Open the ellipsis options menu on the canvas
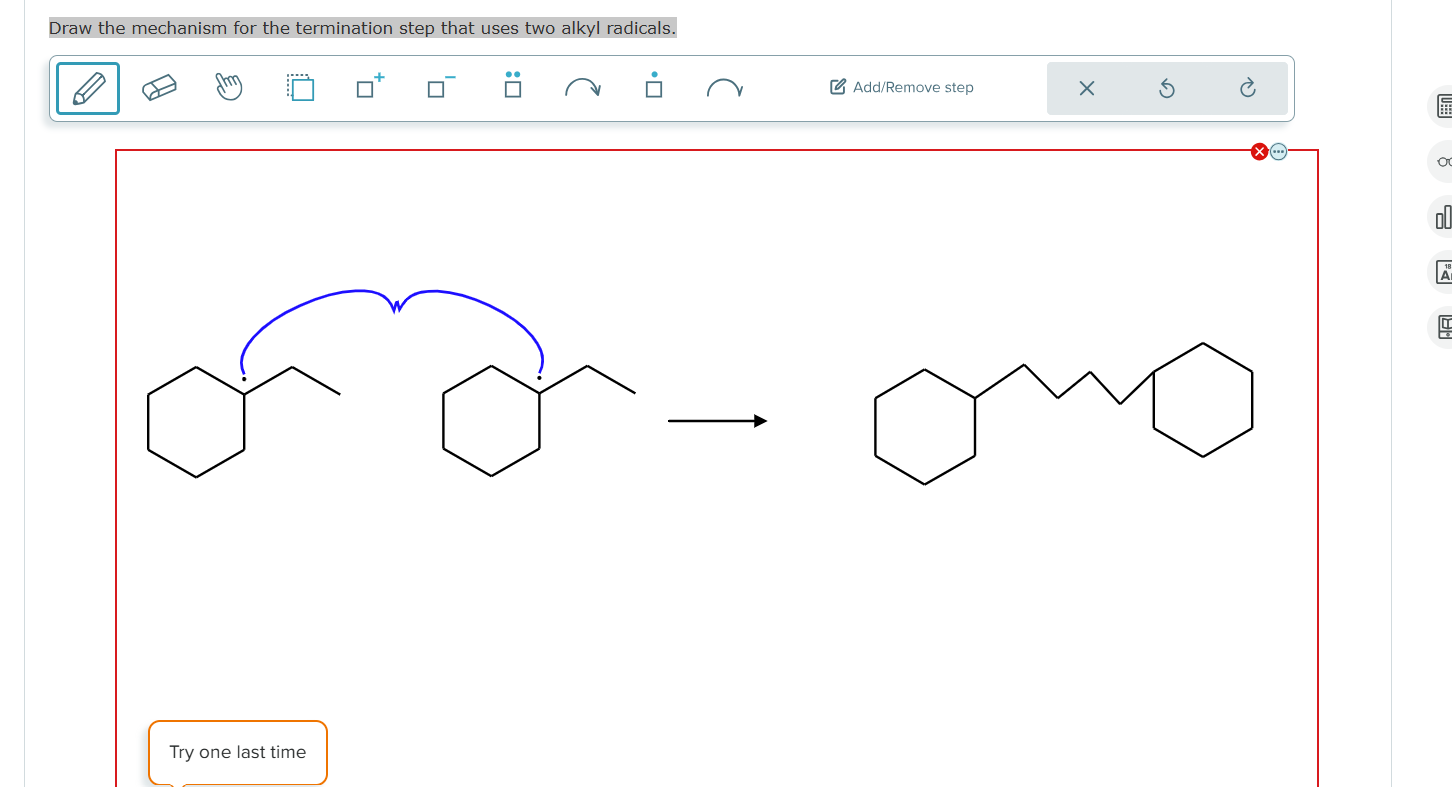 pyautogui.click(x=1279, y=151)
